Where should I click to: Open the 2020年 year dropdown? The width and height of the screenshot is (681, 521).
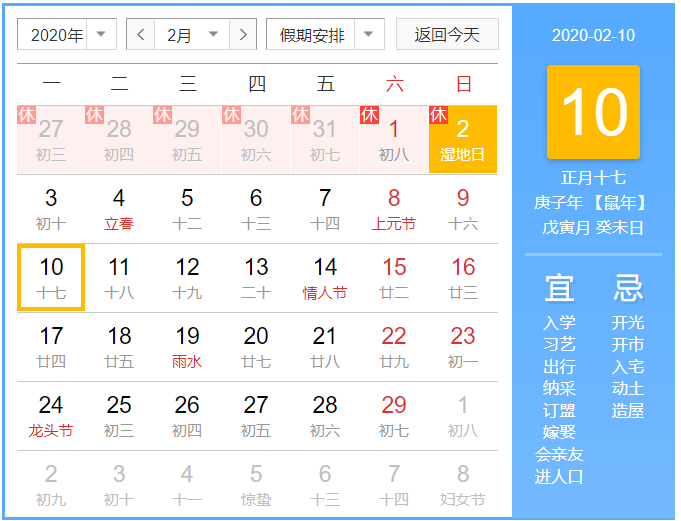67,35
